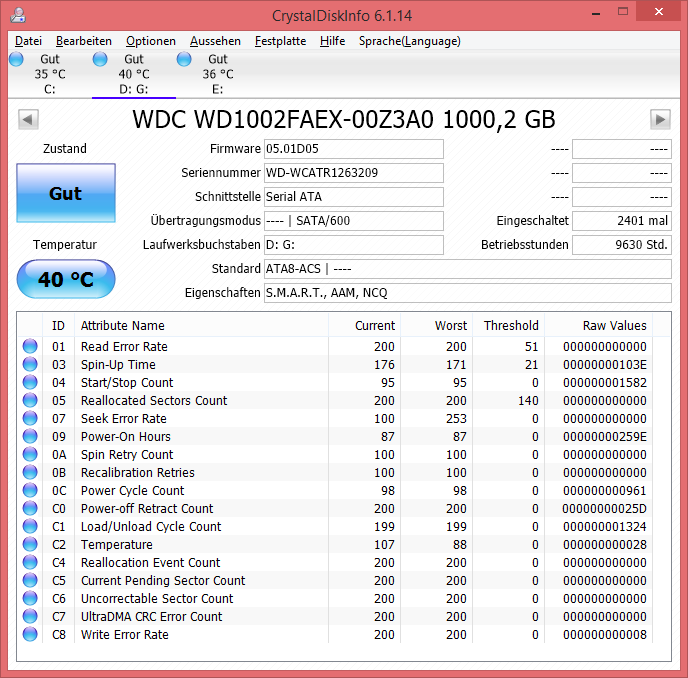Click status orb for Write Error Rate
The image size is (688, 678).
coord(30,634)
